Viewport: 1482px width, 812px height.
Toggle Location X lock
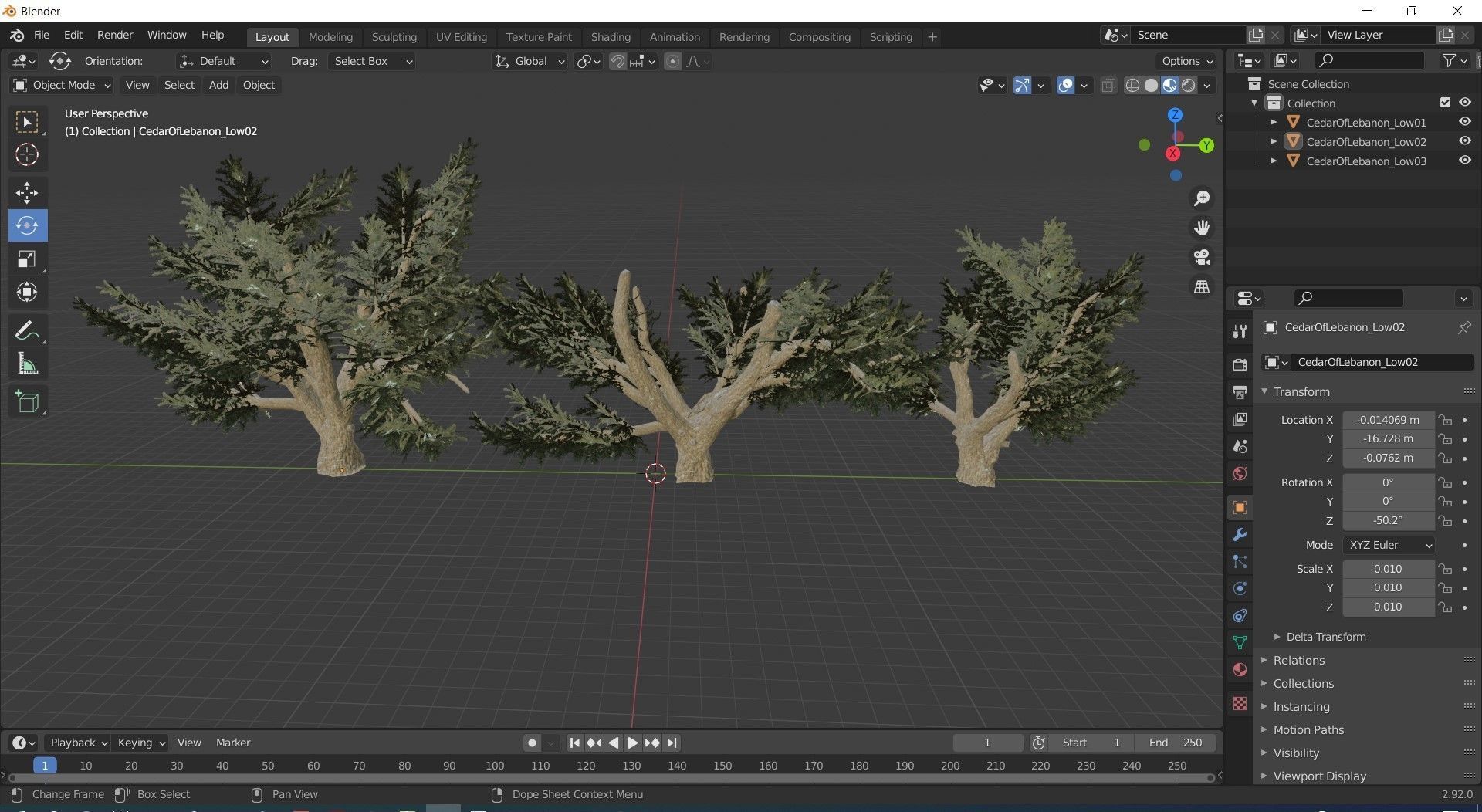coord(1445,420)
